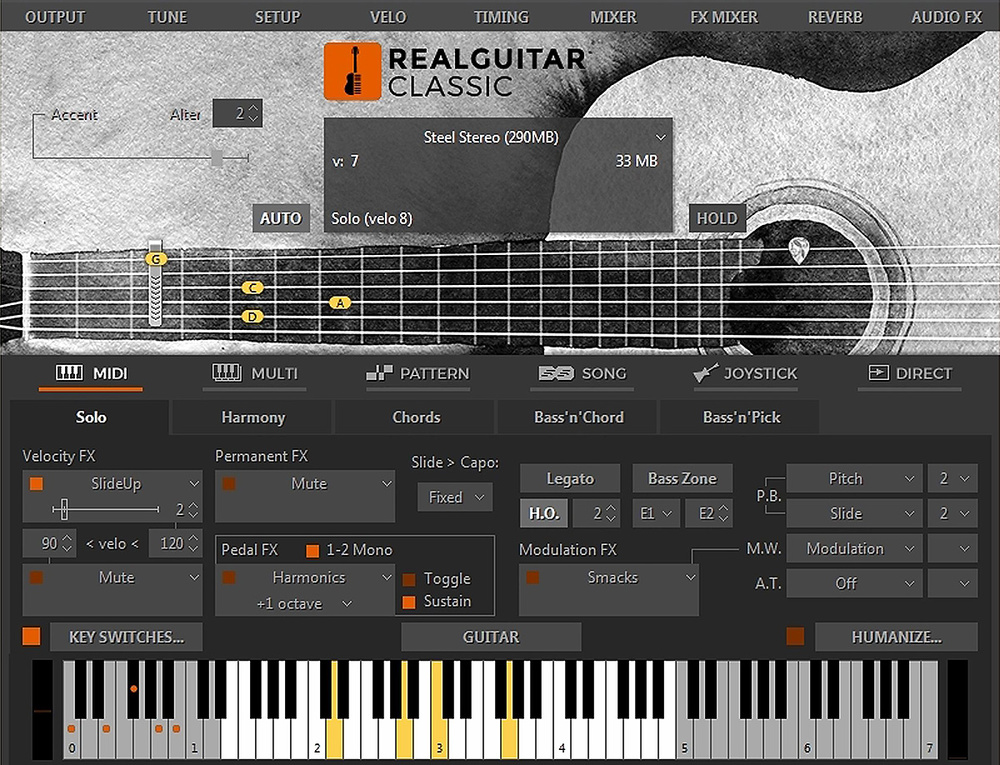Switch to the Harmony tab

[253, 418]
